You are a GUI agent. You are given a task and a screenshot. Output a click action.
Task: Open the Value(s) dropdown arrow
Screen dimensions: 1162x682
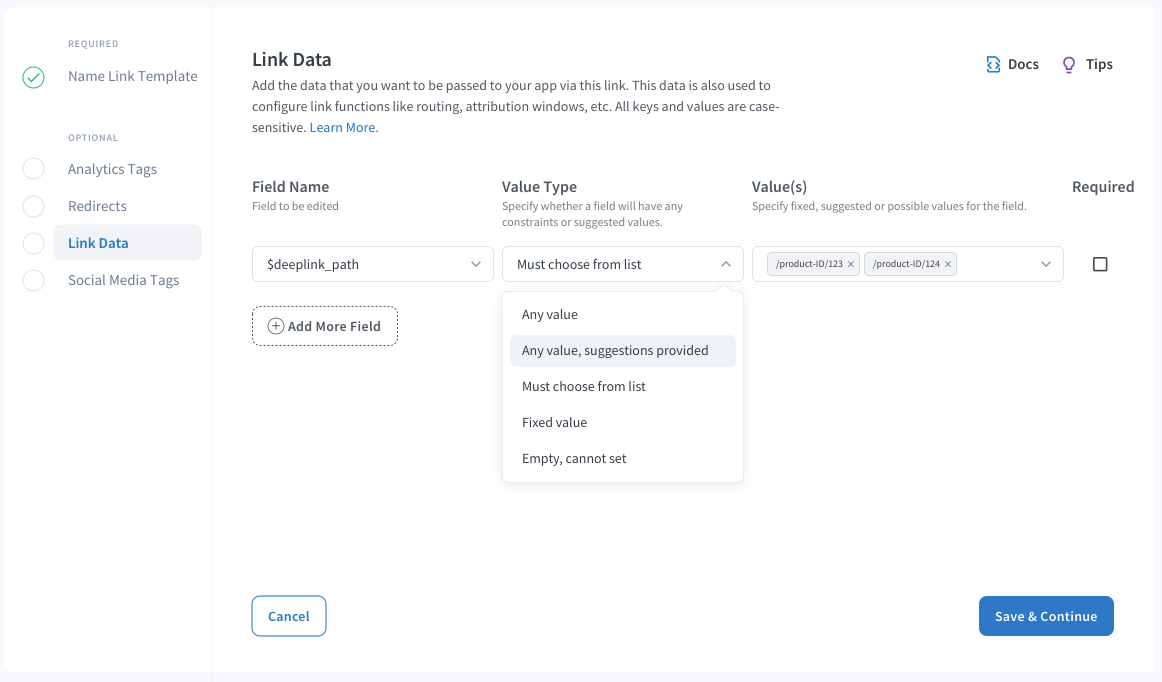(x=1046, y=265)
